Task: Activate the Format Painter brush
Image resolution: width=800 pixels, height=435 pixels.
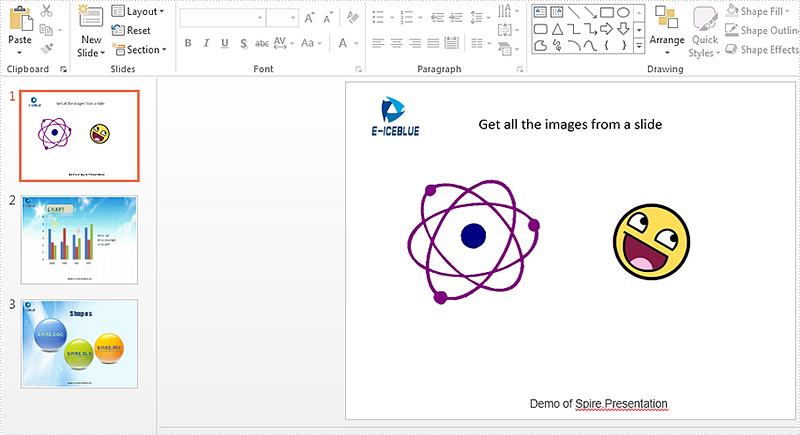Action: click(46, 49)
